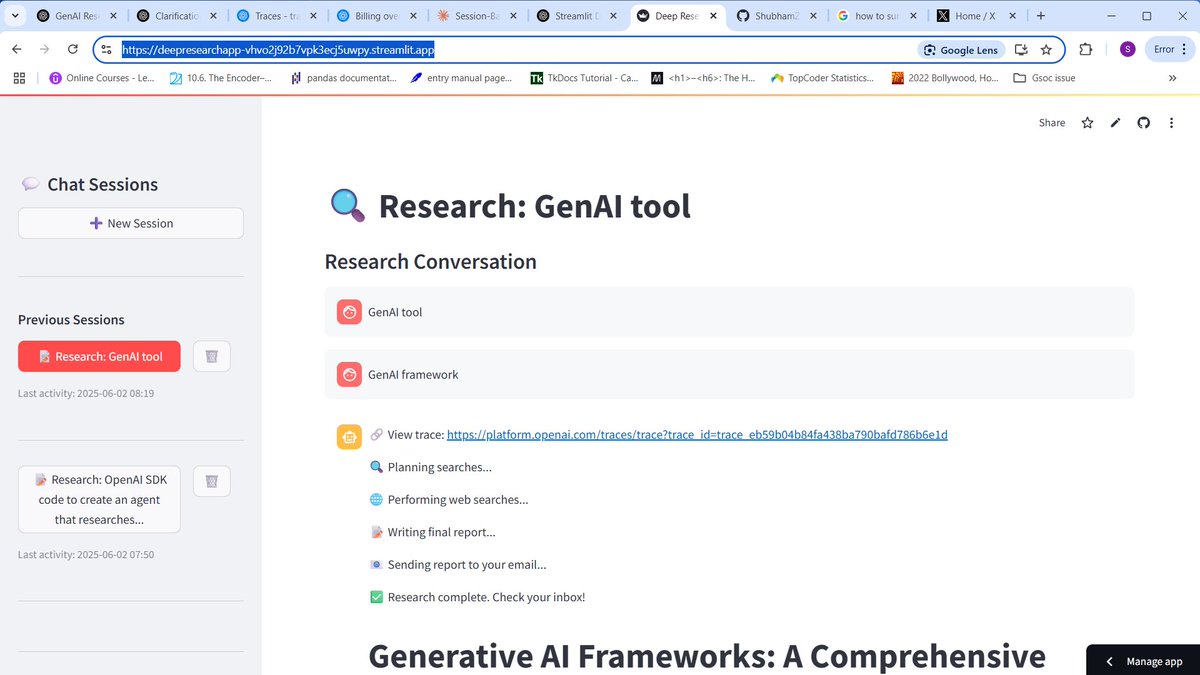Screen dimensions: 1200x675
Task: Click the Previous Sessions heading
Action: pos(71,320)
